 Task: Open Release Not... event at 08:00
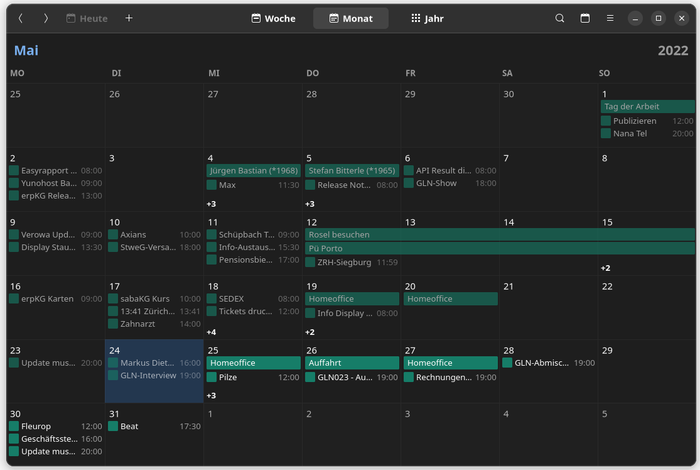tap(352, 185)
